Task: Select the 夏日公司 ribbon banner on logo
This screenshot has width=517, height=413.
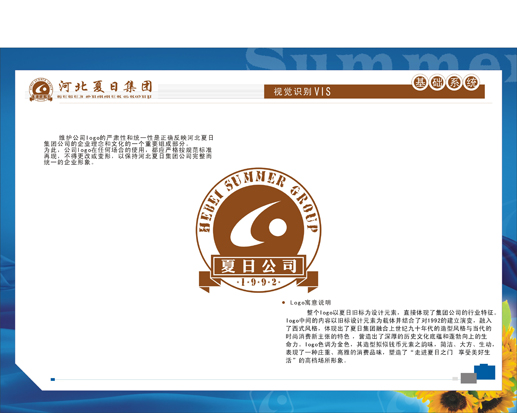Action: pyautogui.click(x=258, y=266)
